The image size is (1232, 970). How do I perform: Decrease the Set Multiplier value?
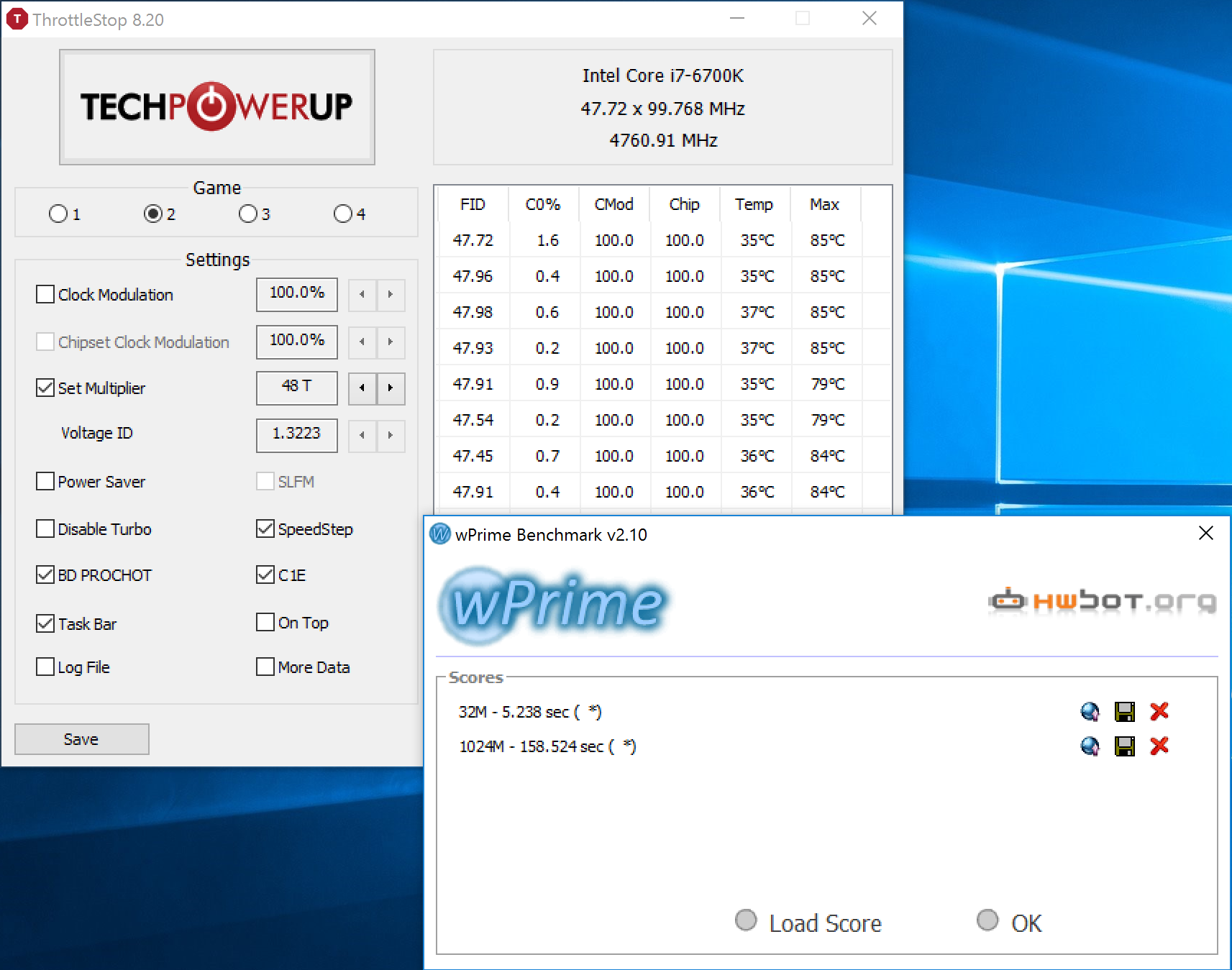(x=362, y=388)
